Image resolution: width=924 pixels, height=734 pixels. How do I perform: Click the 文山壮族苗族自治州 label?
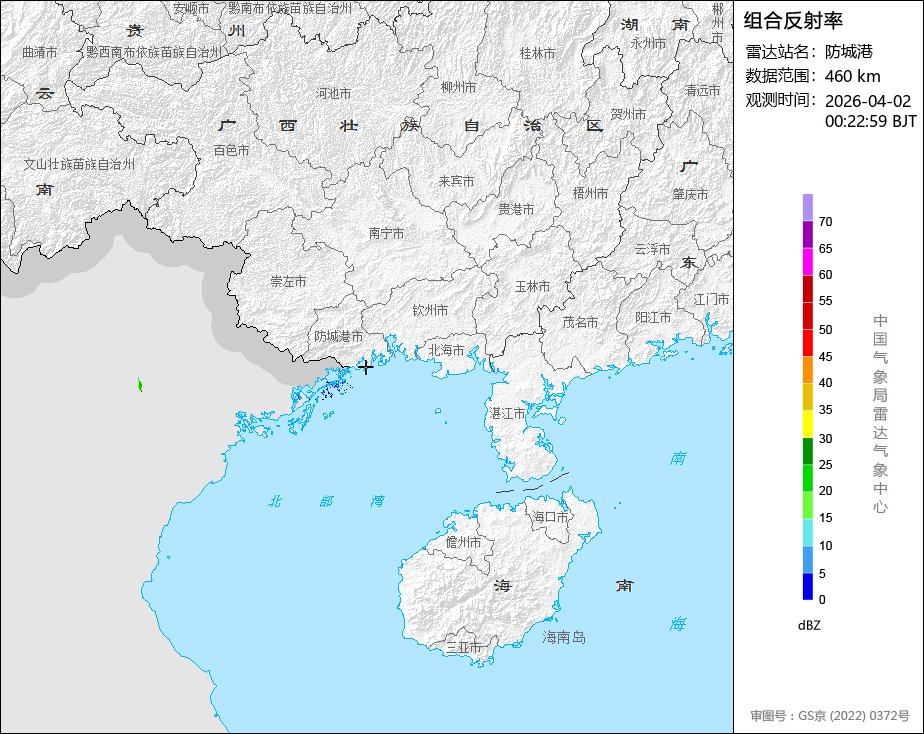pyautogui.click(x=79, y=164)
